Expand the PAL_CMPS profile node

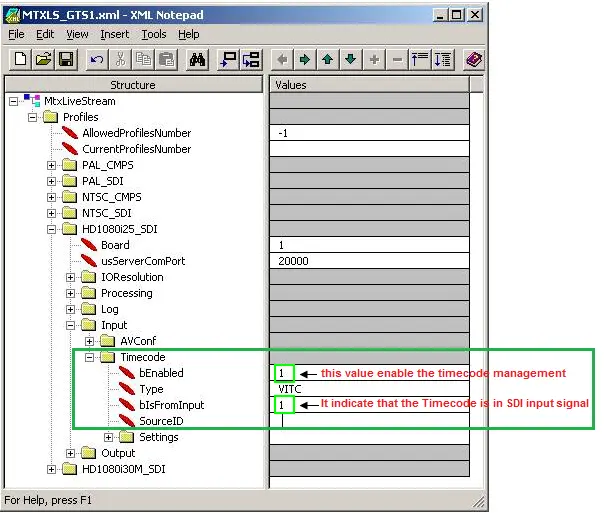pos(52,165)
